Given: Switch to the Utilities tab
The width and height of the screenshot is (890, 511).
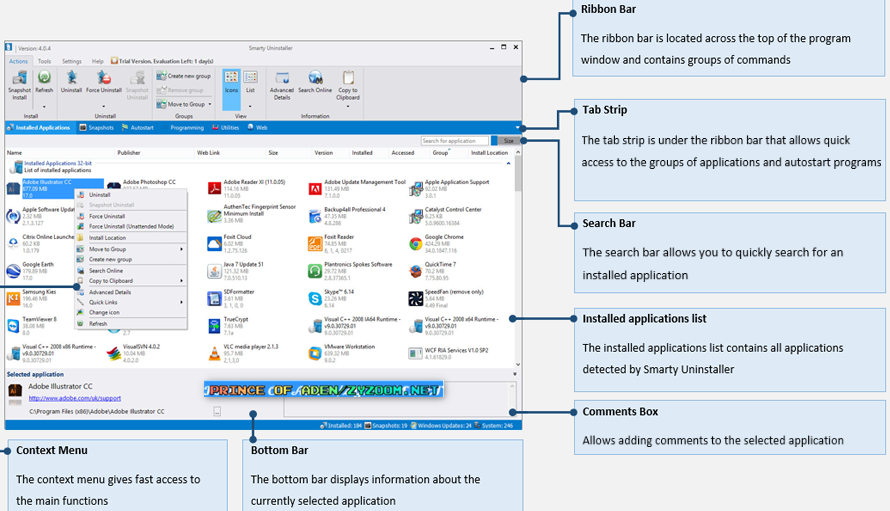Looking at the screenshot, I should tap(226, 128).
